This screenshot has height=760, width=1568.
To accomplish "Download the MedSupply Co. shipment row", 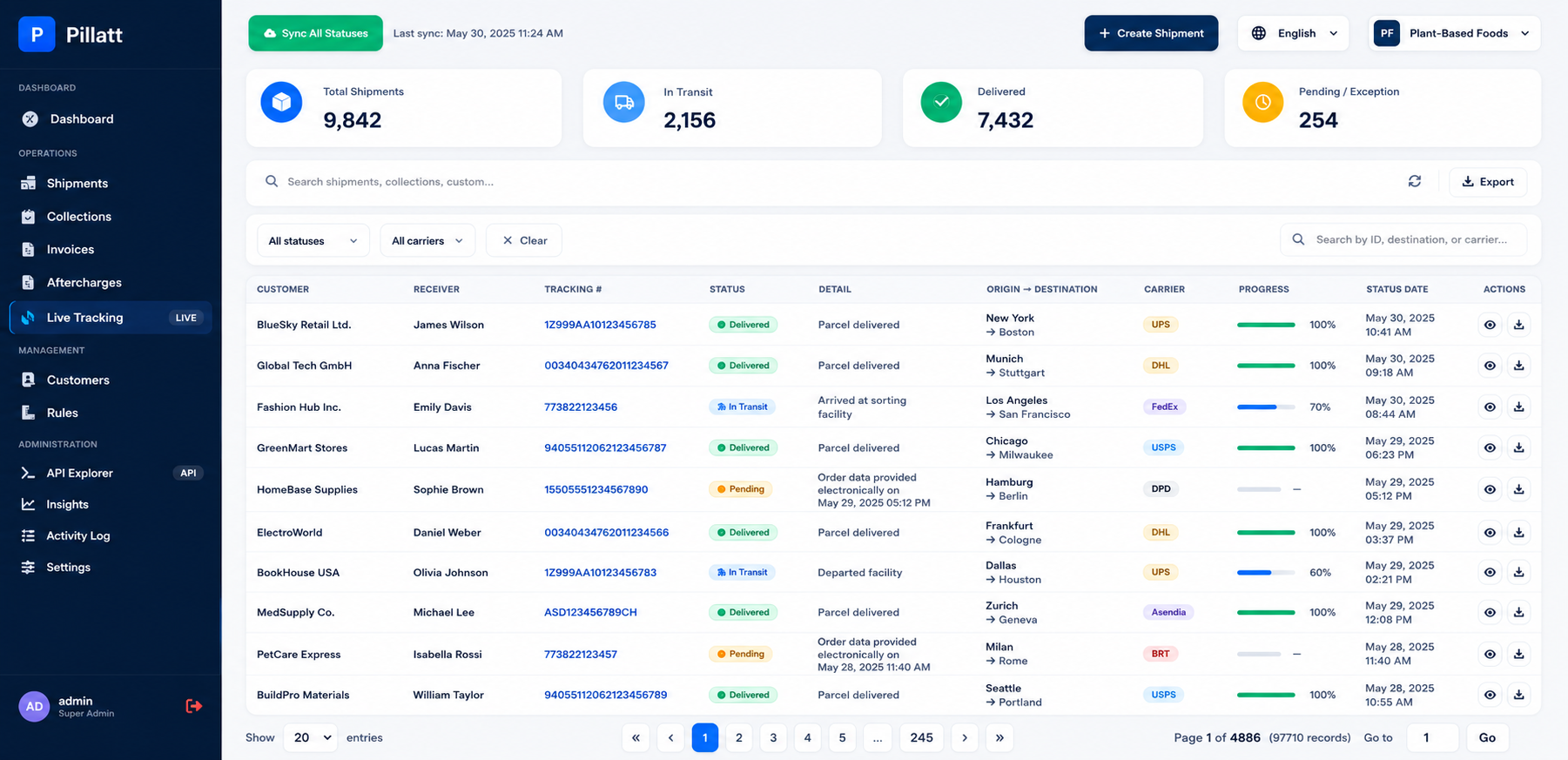I will coord(1518,613).
